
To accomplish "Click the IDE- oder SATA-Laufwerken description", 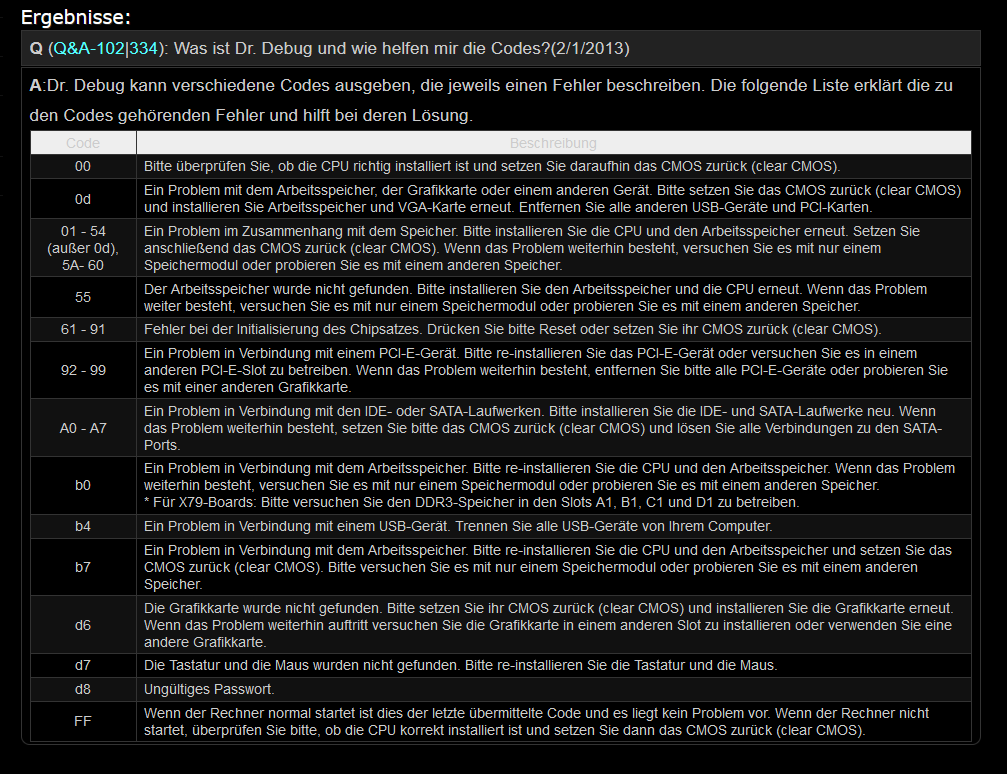I will click(x=543, y=428).
